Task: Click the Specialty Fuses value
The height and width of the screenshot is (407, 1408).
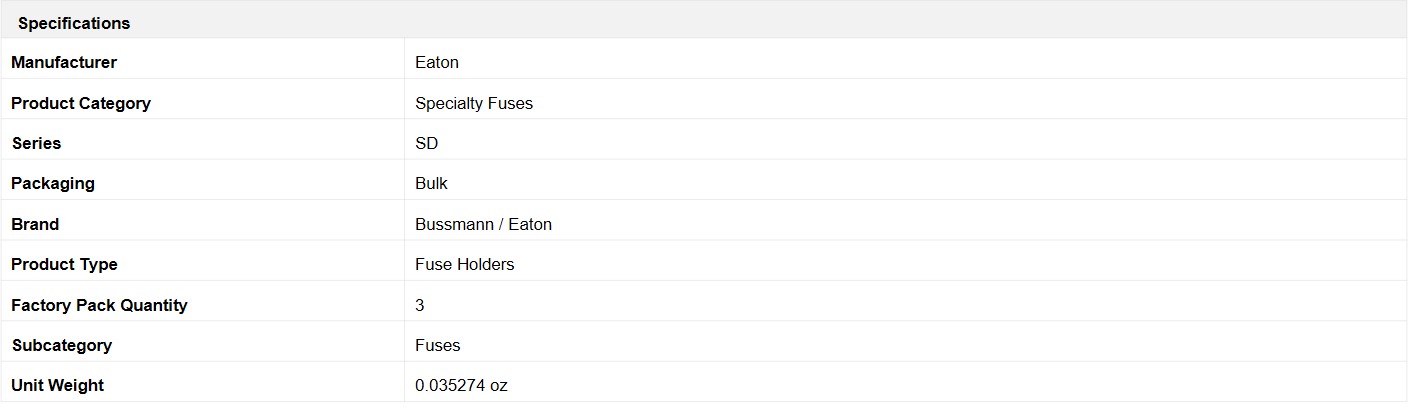Action: click(x=474, y=103)
